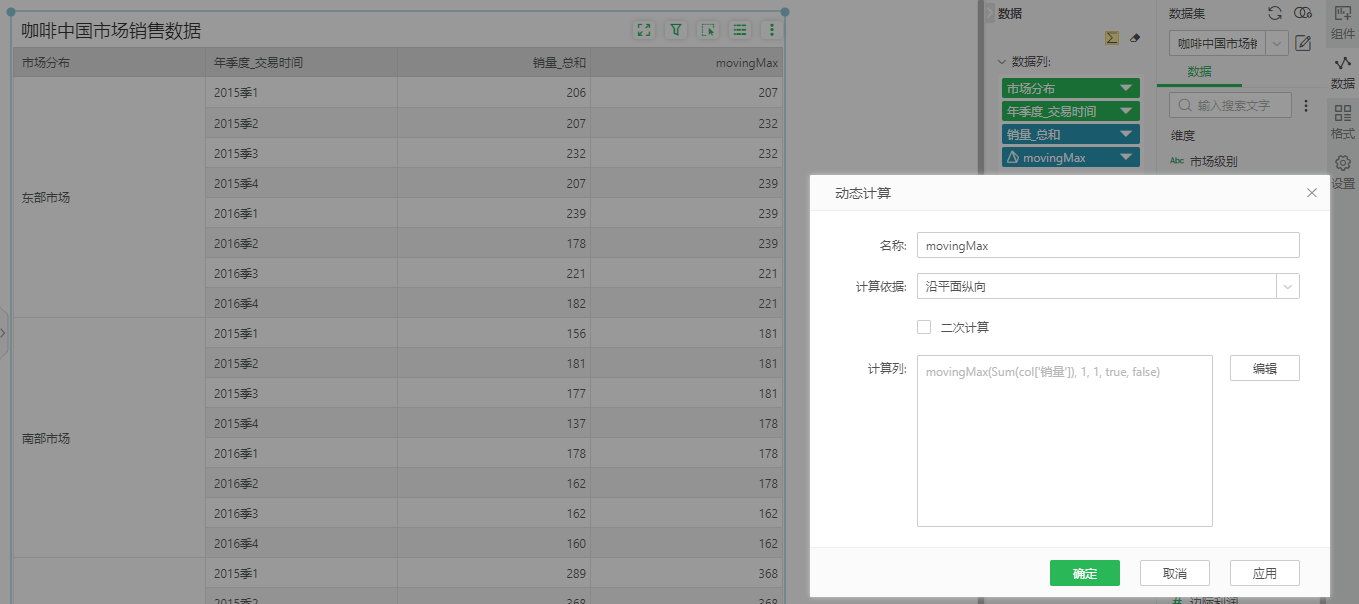The height and width of the screenshot is (604, 1359).
Task: Open the 组件 component sidebar panel
Action: point(1343,22)
